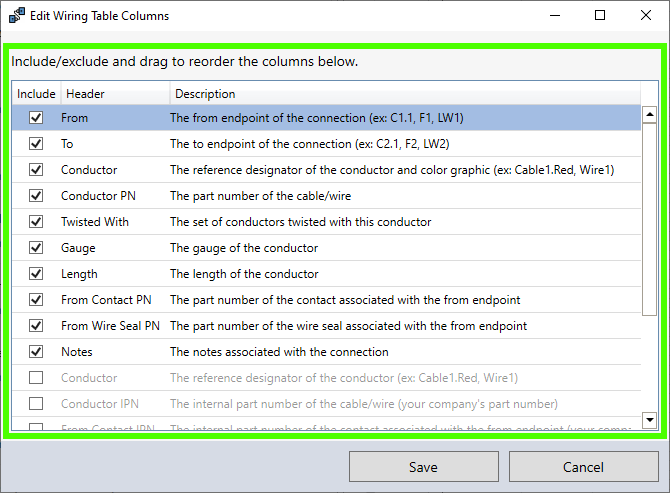This screenshot has width=670, height=493.
Task: Uncheck the Notes column checkbox
Action: 36,352
